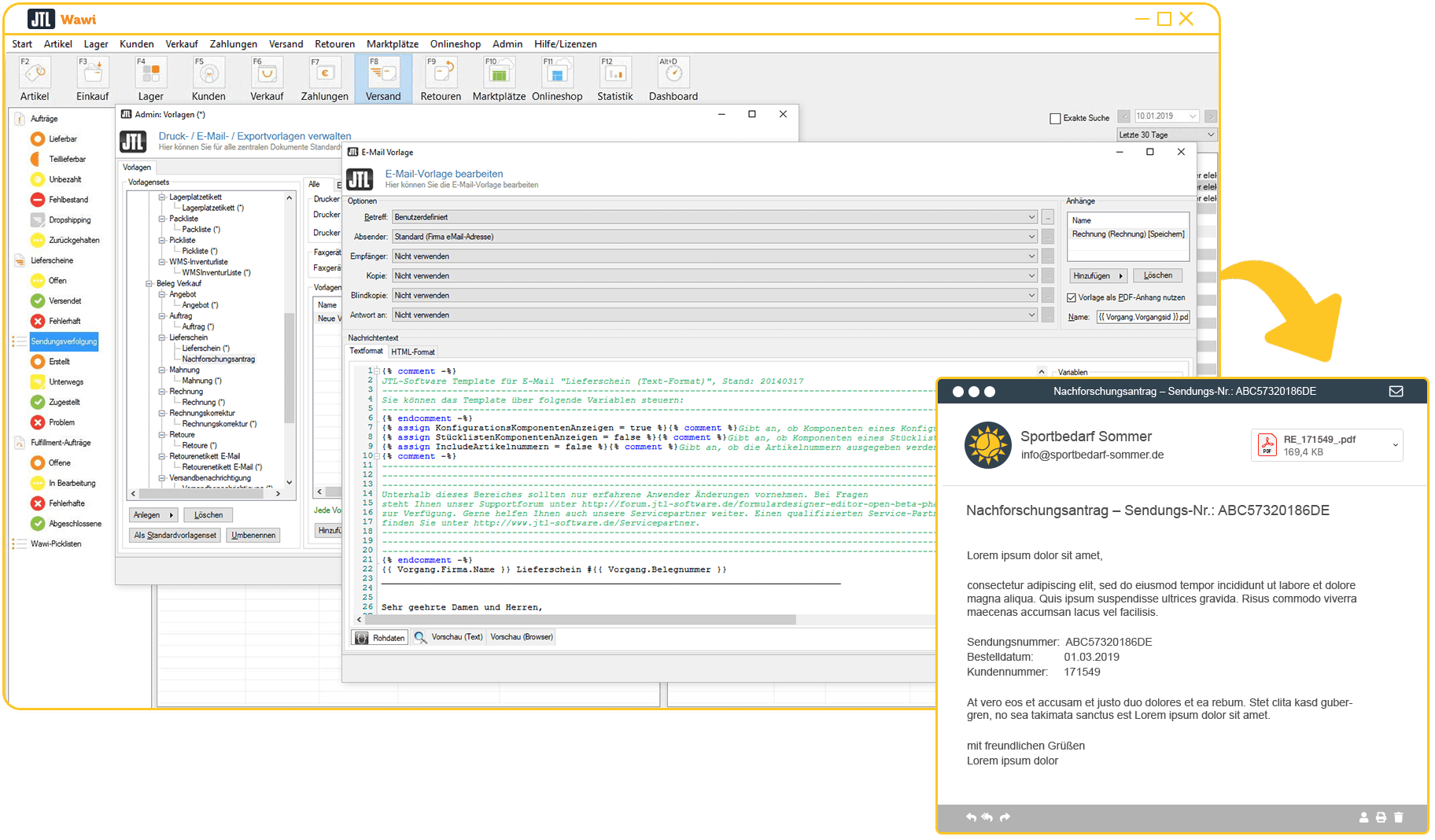This screenshot has height=840, width=1435.
Task: Click the print icon in email footer
Action: (x=1381, y=818)
